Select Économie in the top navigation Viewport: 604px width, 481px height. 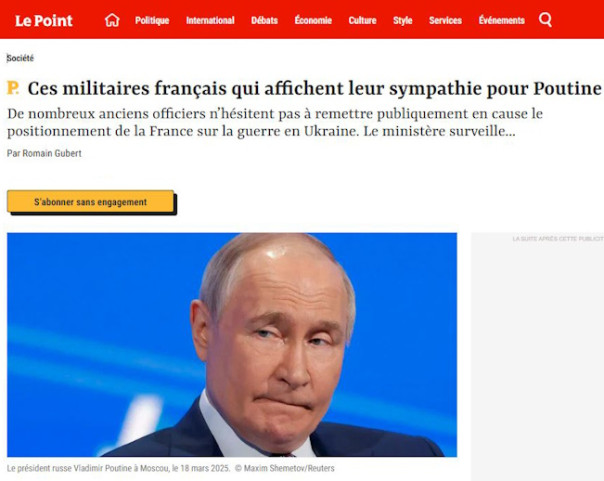pos(313,20)
